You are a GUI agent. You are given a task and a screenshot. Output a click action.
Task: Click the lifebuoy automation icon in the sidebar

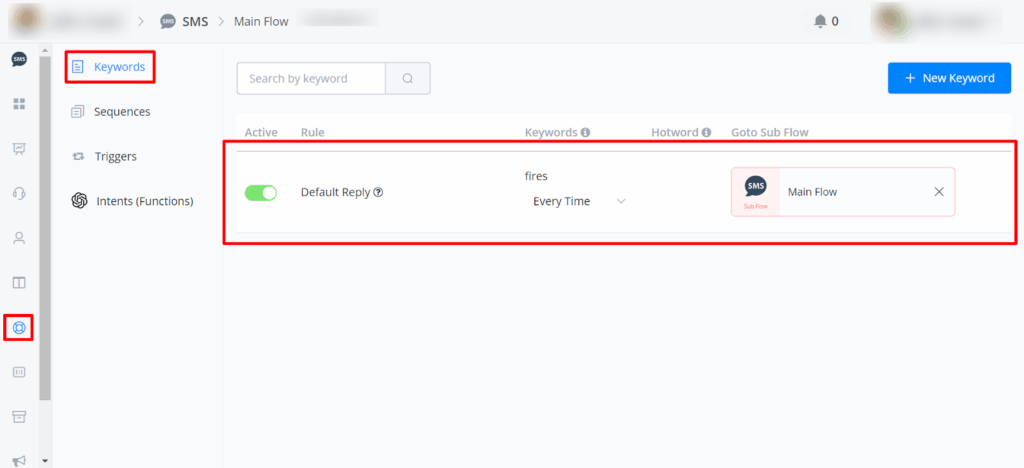[x=19, y=327]
